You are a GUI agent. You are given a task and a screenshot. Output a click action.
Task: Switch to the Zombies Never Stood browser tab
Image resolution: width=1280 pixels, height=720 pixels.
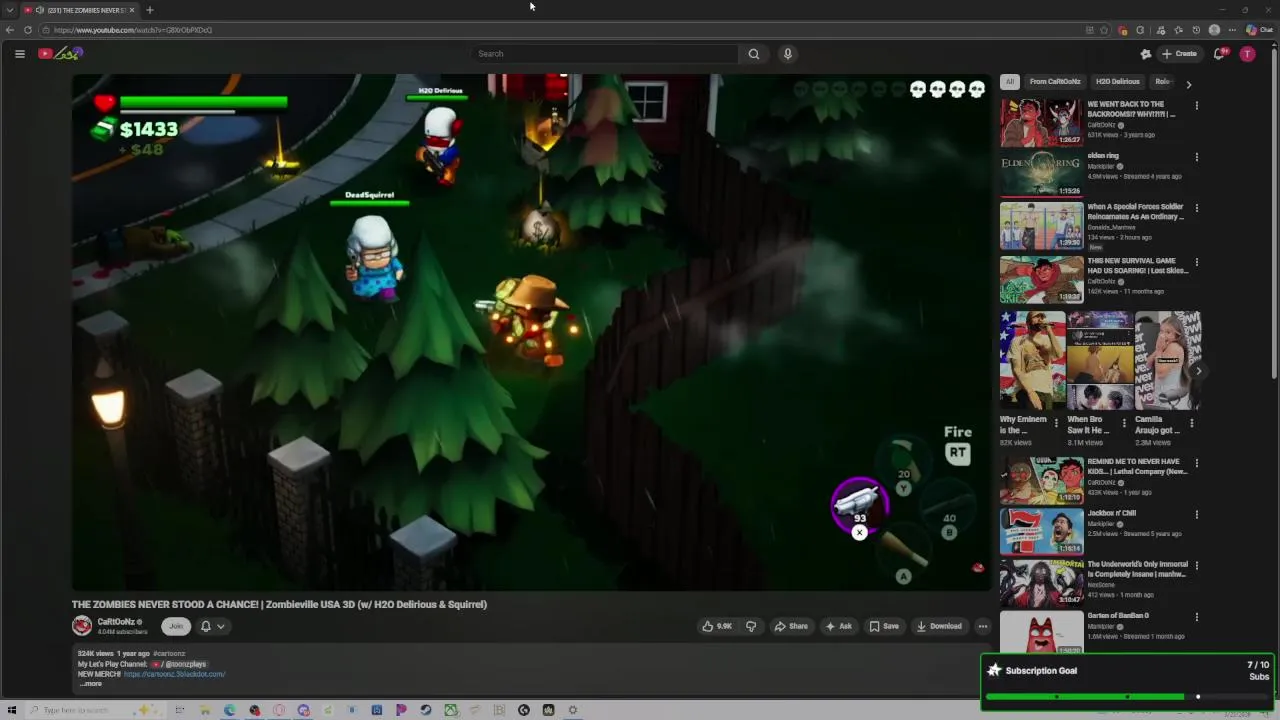pos(79,10)
